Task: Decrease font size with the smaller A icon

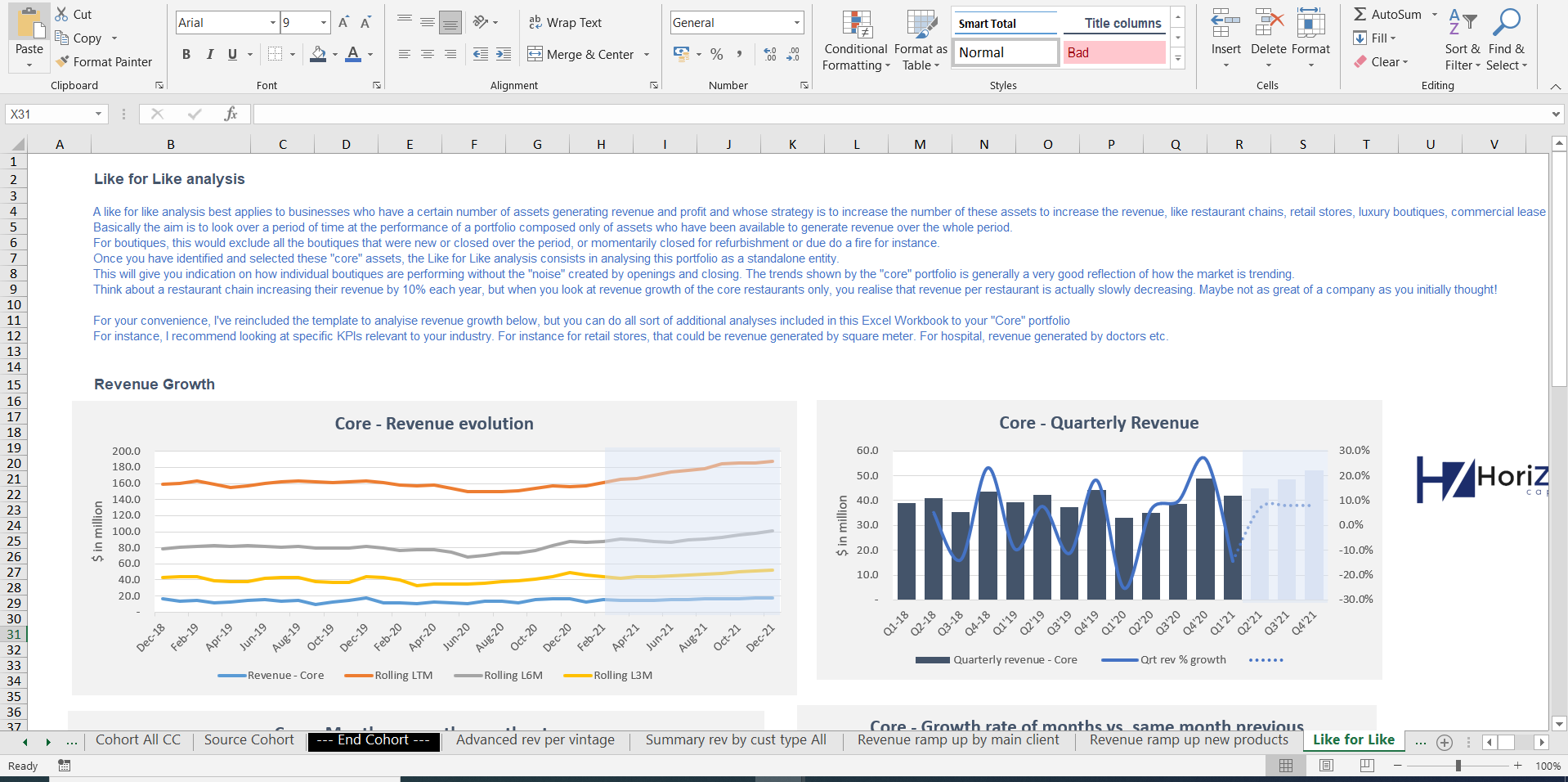Action: (x=365, y=22)
